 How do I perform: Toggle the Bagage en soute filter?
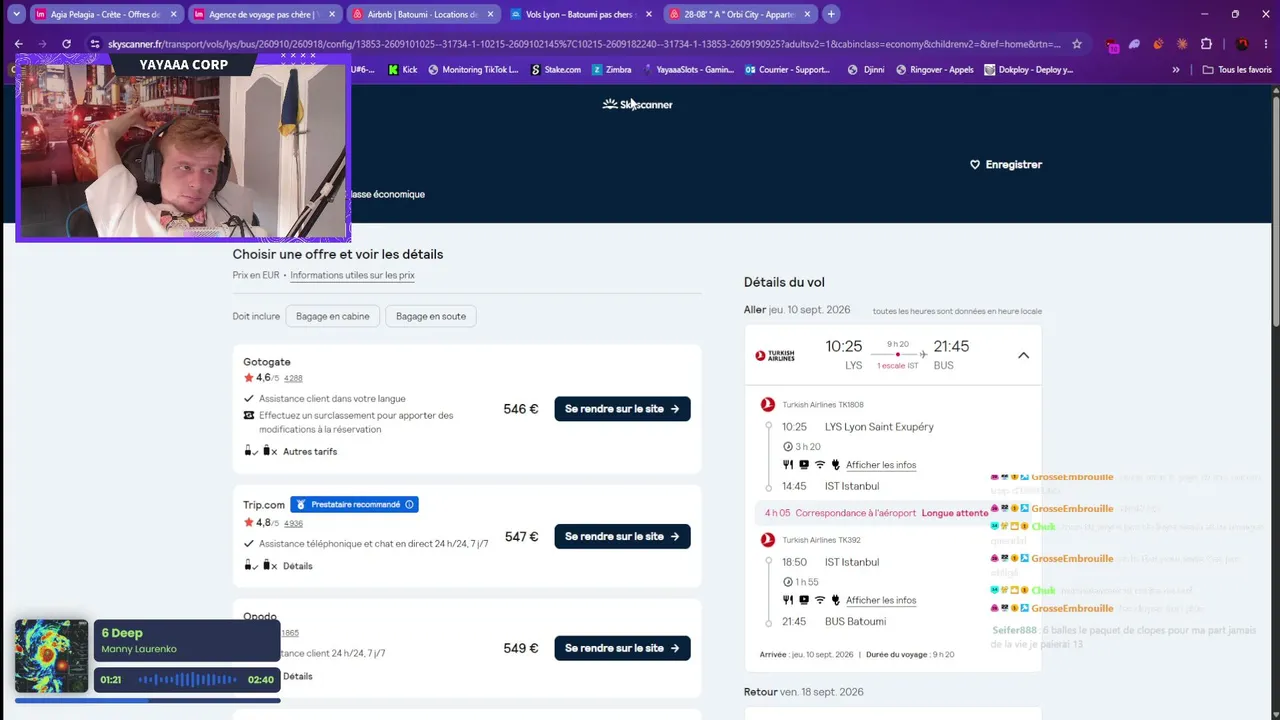(431, 316)
